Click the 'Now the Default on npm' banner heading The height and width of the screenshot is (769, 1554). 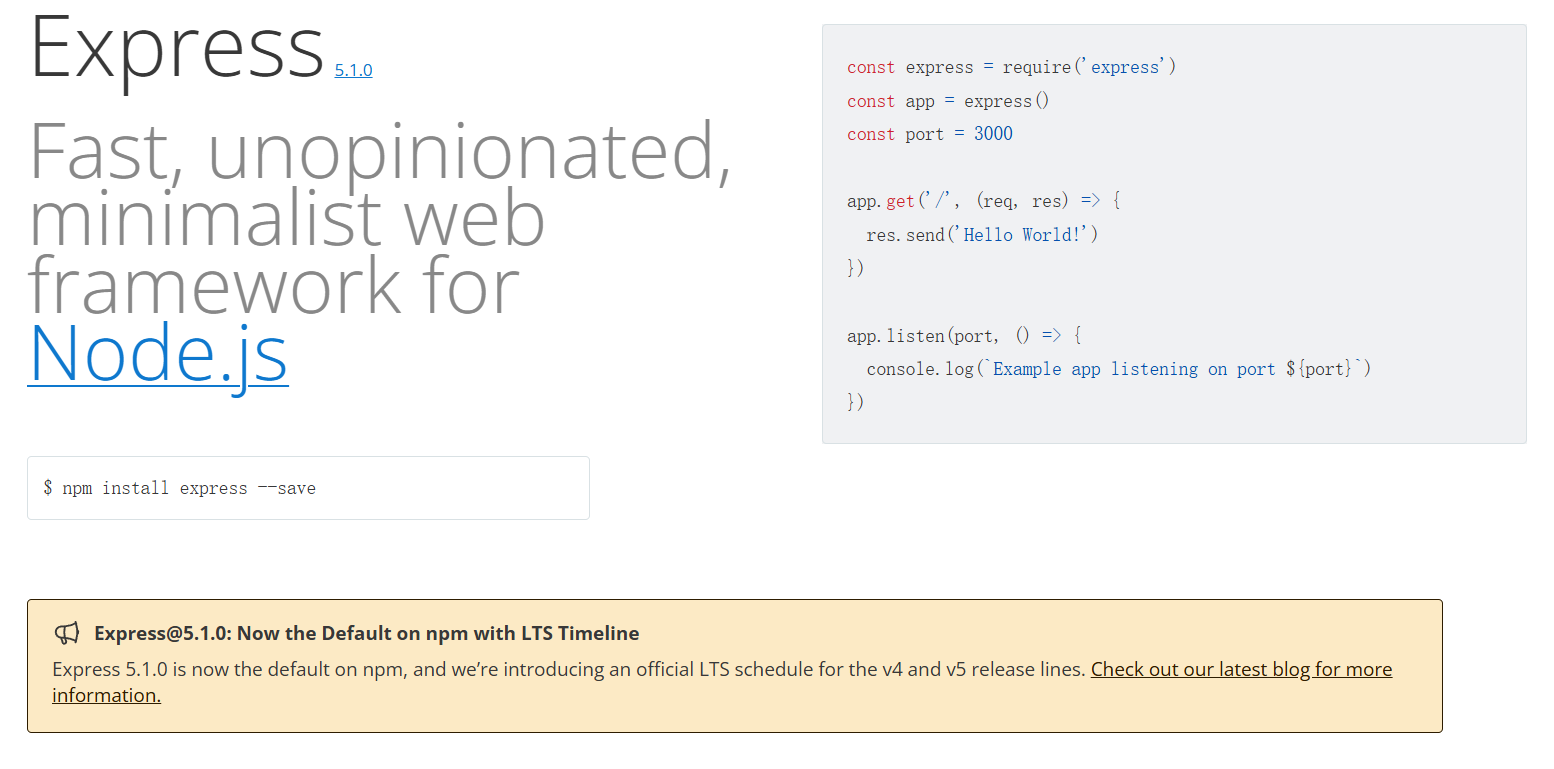(x=367, y=633)
